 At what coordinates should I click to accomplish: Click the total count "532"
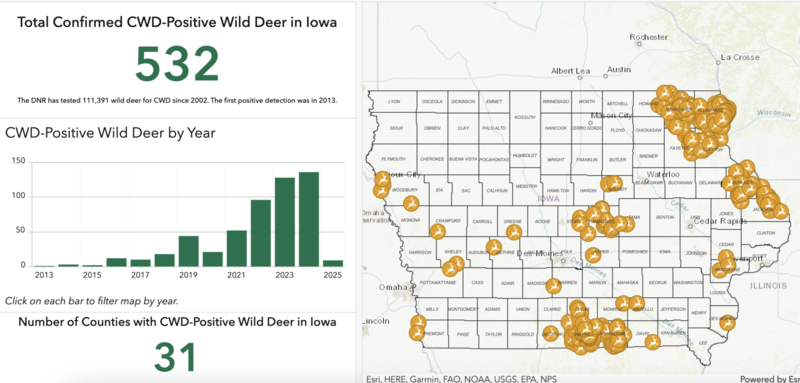[x=178, y=65]
